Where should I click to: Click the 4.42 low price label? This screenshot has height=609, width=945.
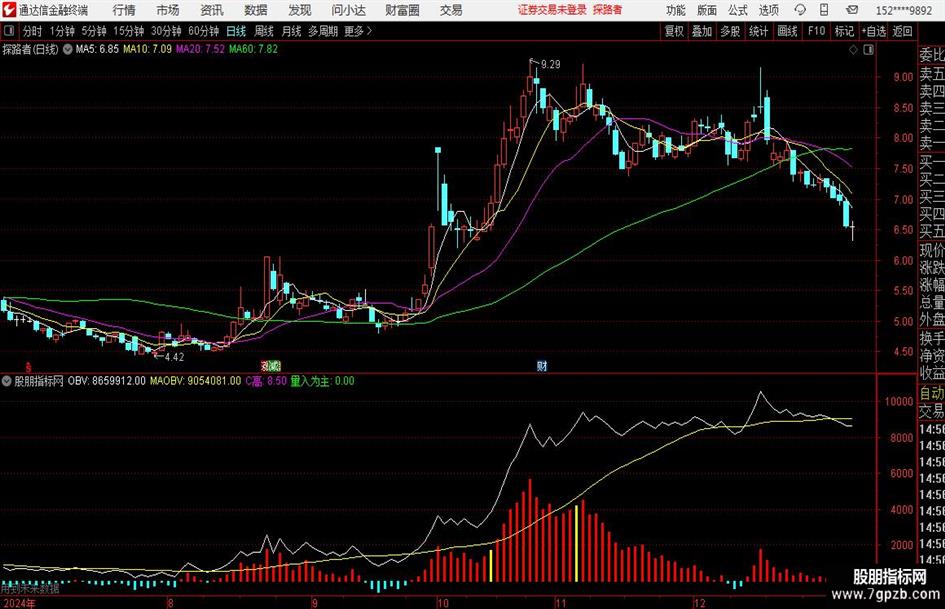click(x=174, y=357)
